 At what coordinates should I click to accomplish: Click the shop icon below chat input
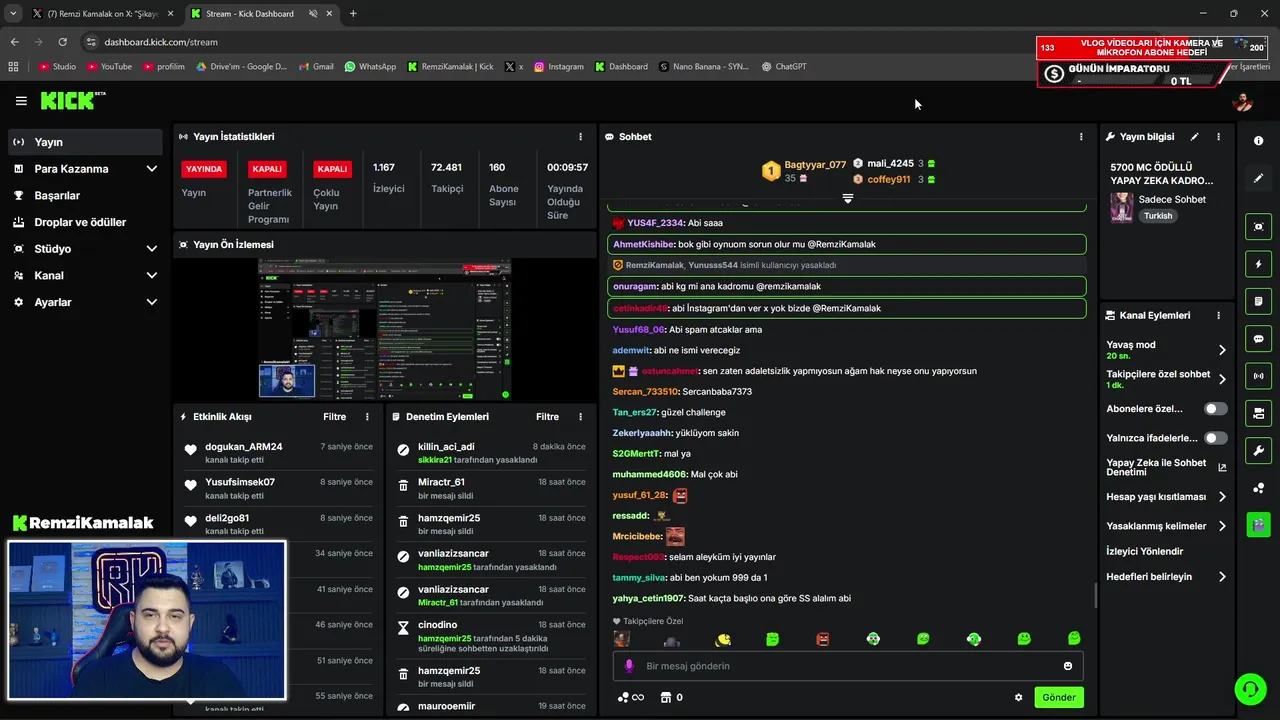665,698
